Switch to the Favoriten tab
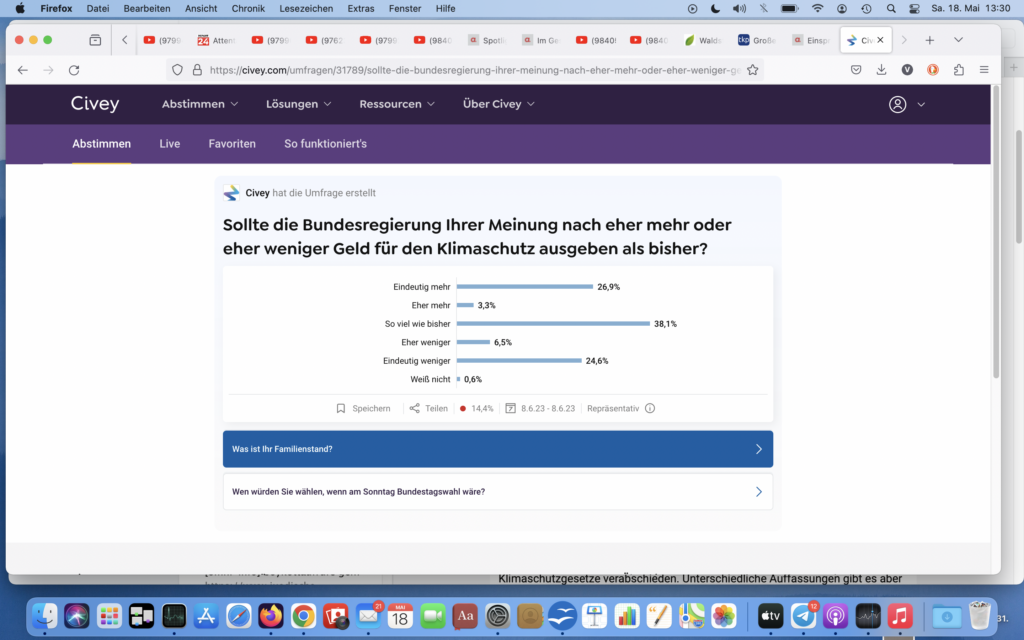This screenshot has width=1024, height=640. point(232,144)
